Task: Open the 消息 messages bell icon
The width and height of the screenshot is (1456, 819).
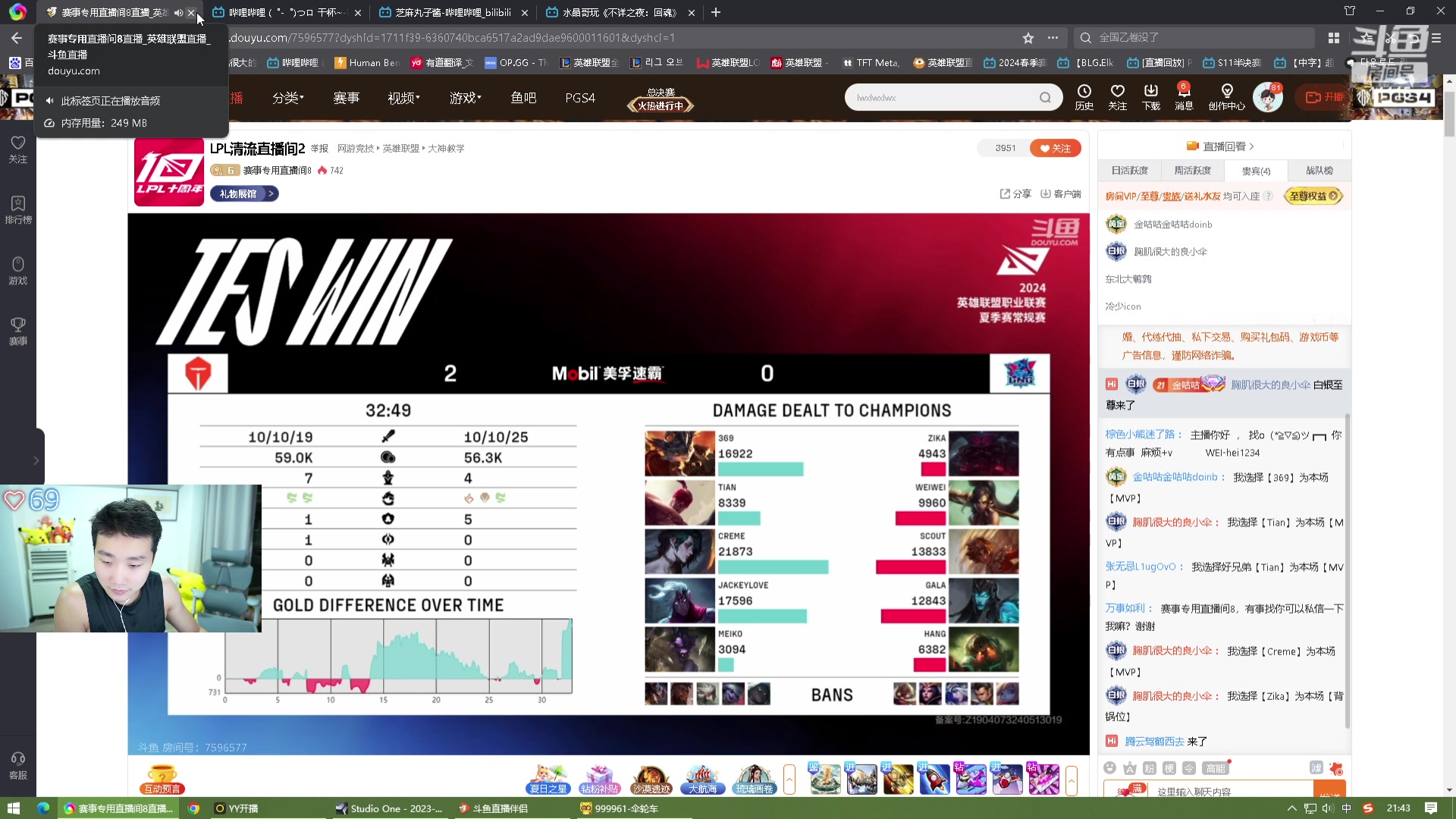Action: point(1184,97)
